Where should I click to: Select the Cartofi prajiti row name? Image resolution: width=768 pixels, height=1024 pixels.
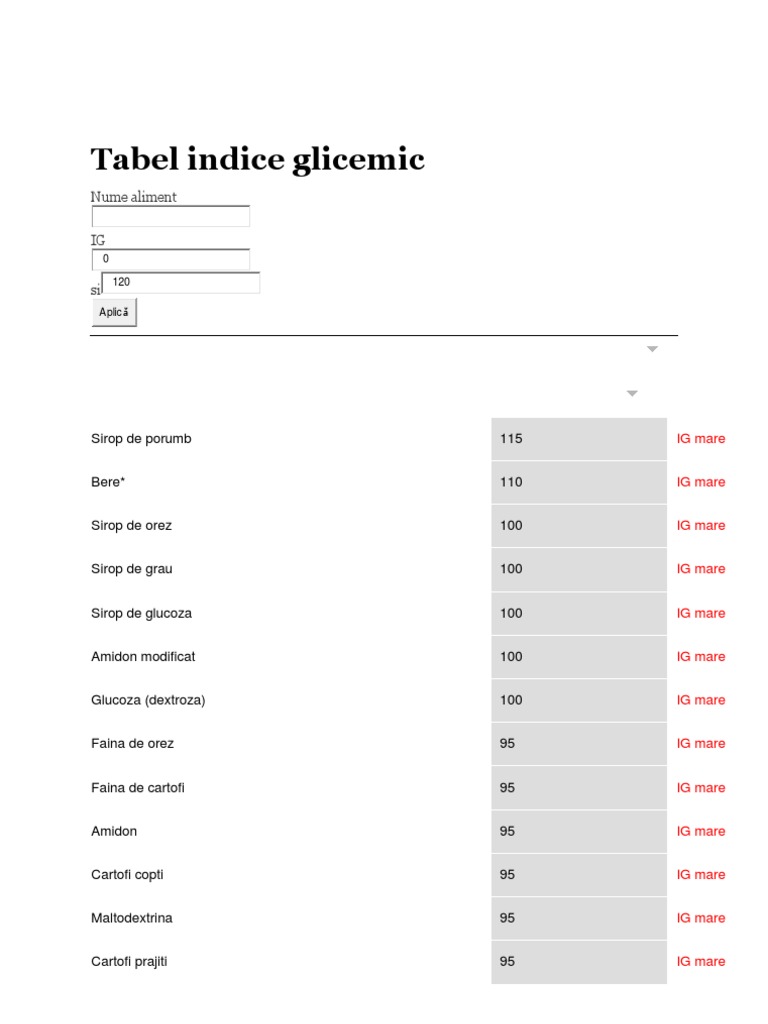click(x=129, y=961)
